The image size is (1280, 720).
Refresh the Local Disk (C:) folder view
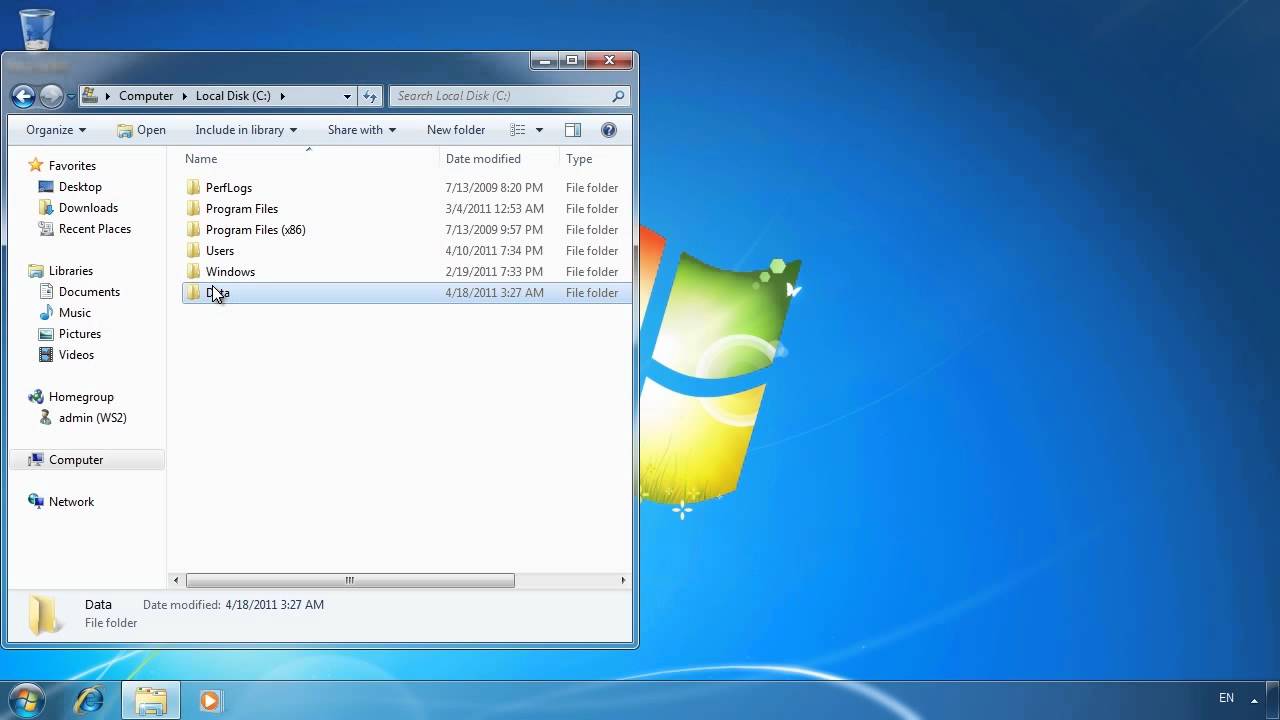click(x=370, y=96)
